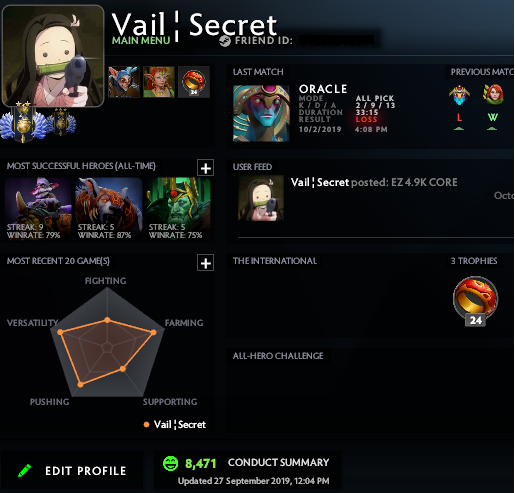Open the 3 Trophies link
Screen dimensions: 515x493
474,261
